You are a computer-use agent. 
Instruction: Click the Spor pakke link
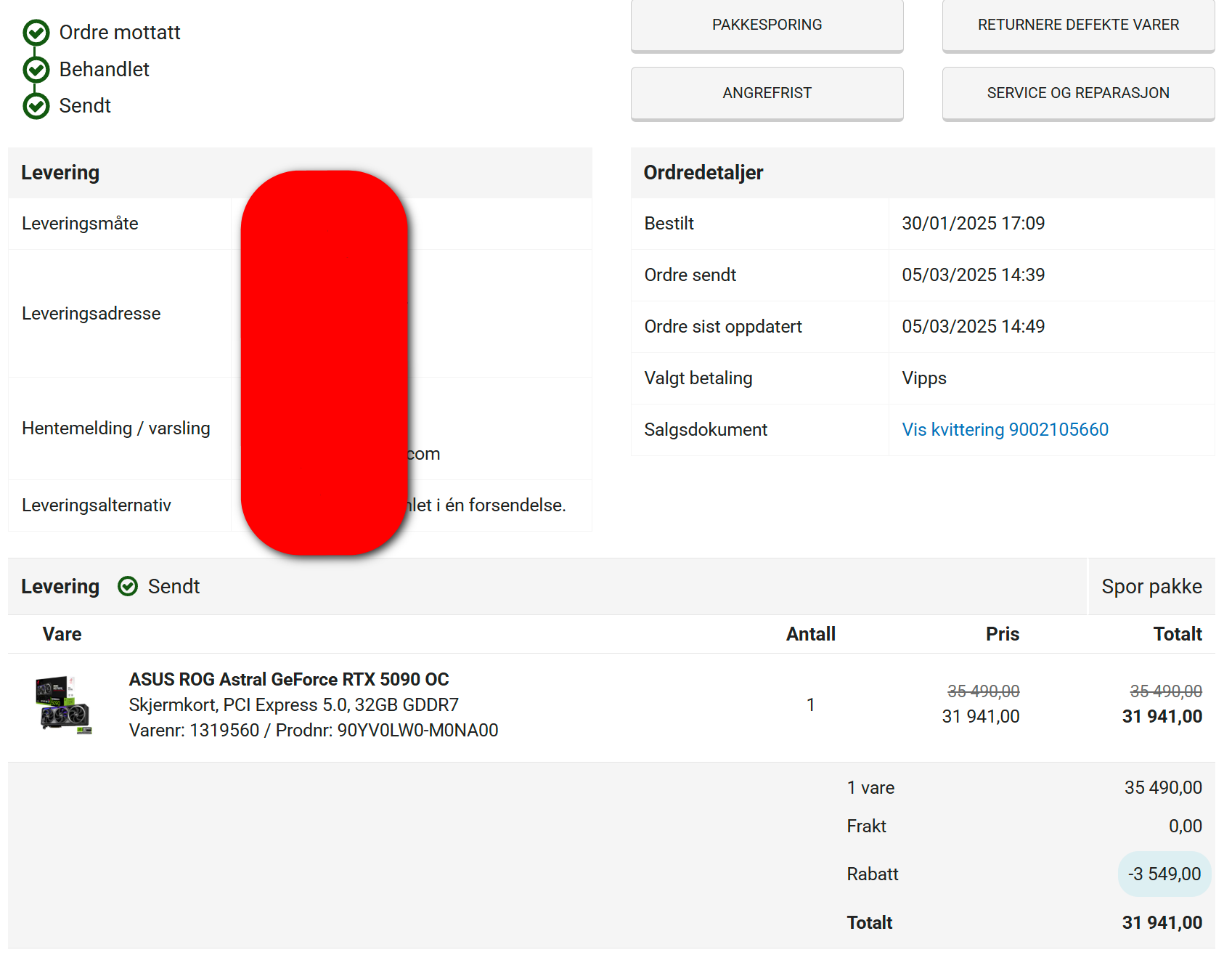(x=1151, y=587)
